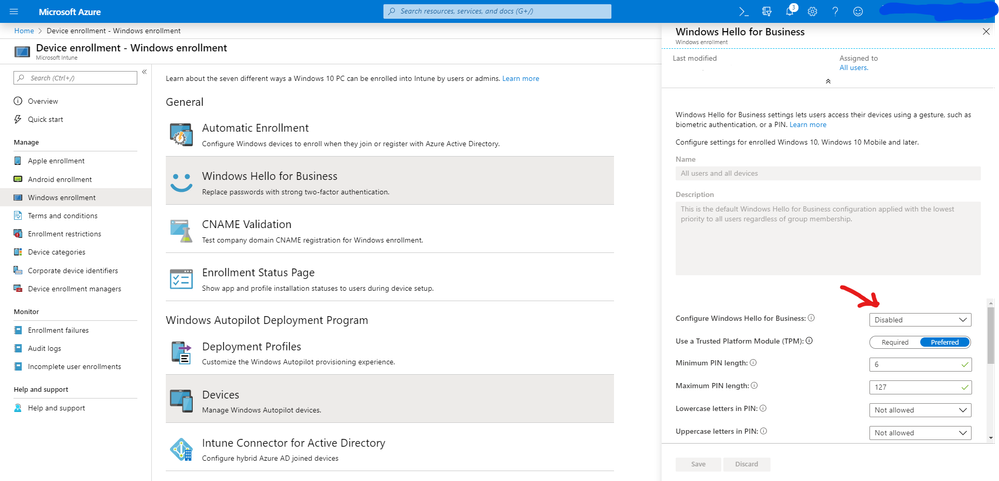
Task: Click the Terms and conditions icon
Action: pyautogui.click(x=17, y=216)
